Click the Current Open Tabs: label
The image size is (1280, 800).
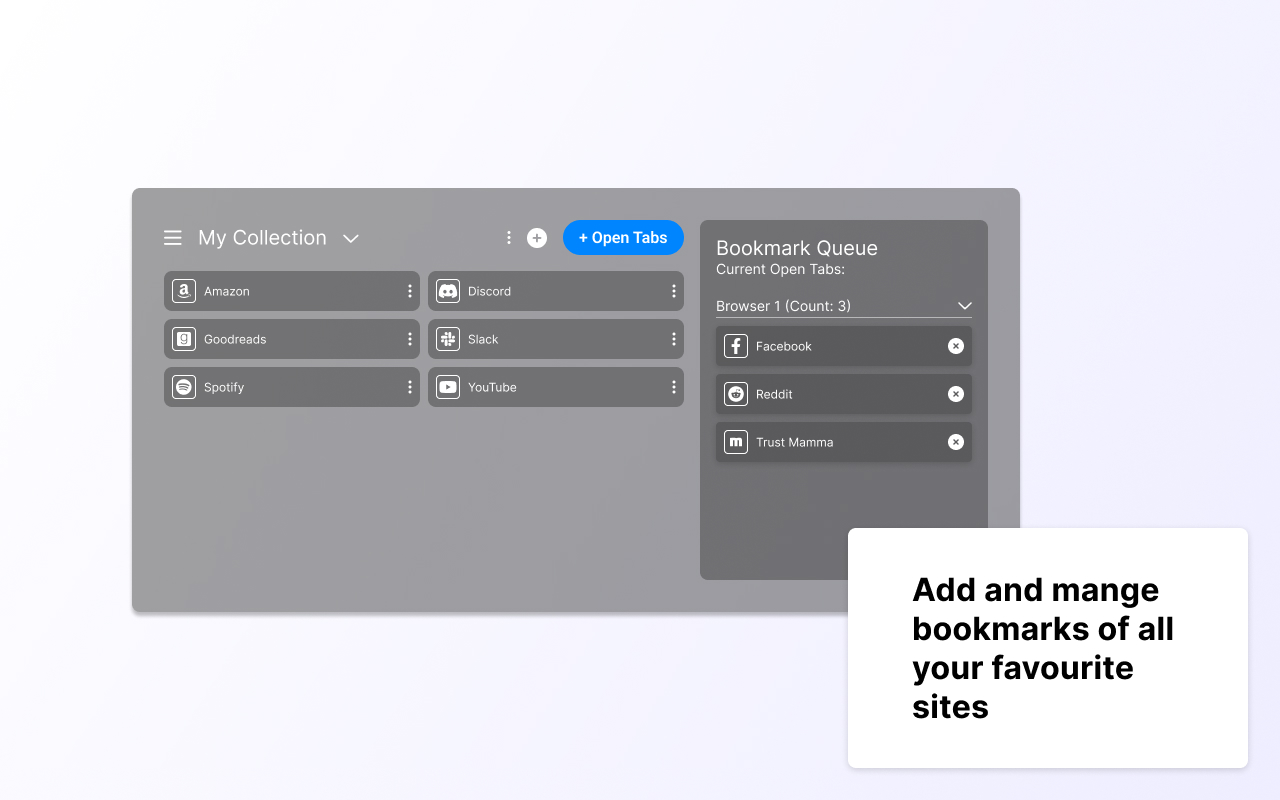point(780,269)
